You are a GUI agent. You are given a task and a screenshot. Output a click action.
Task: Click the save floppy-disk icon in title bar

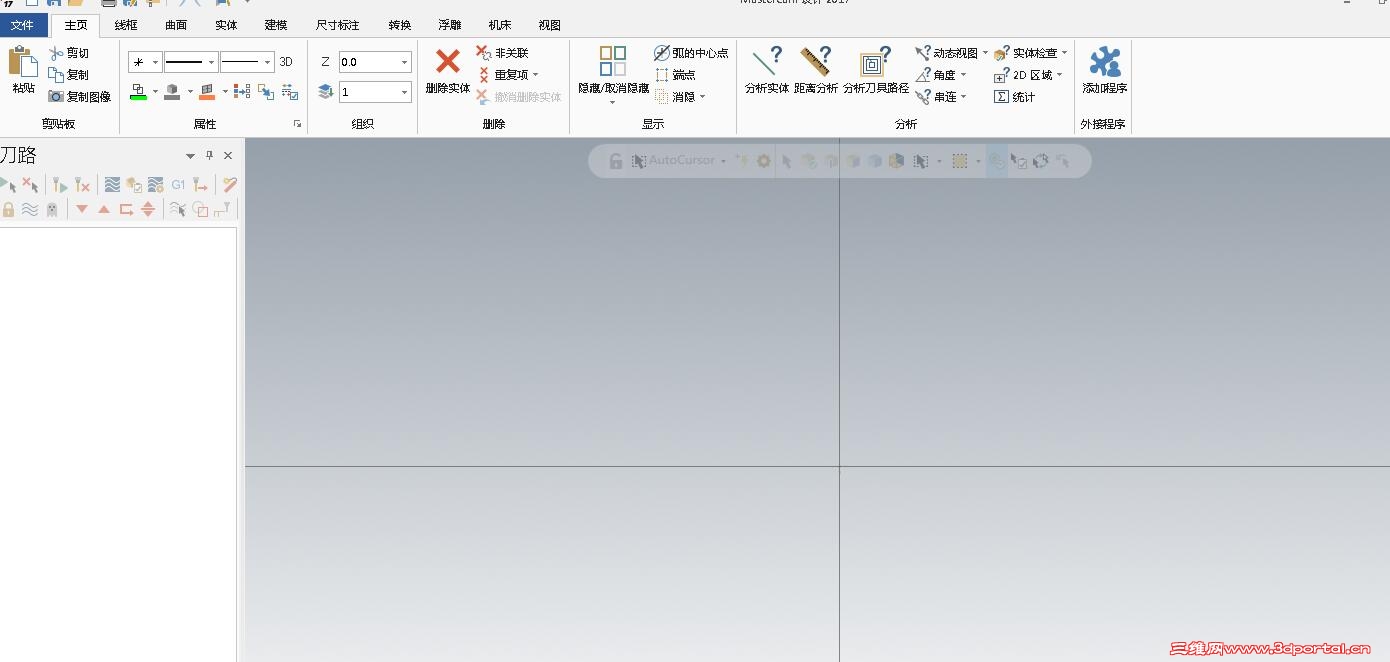click(54, 3)
